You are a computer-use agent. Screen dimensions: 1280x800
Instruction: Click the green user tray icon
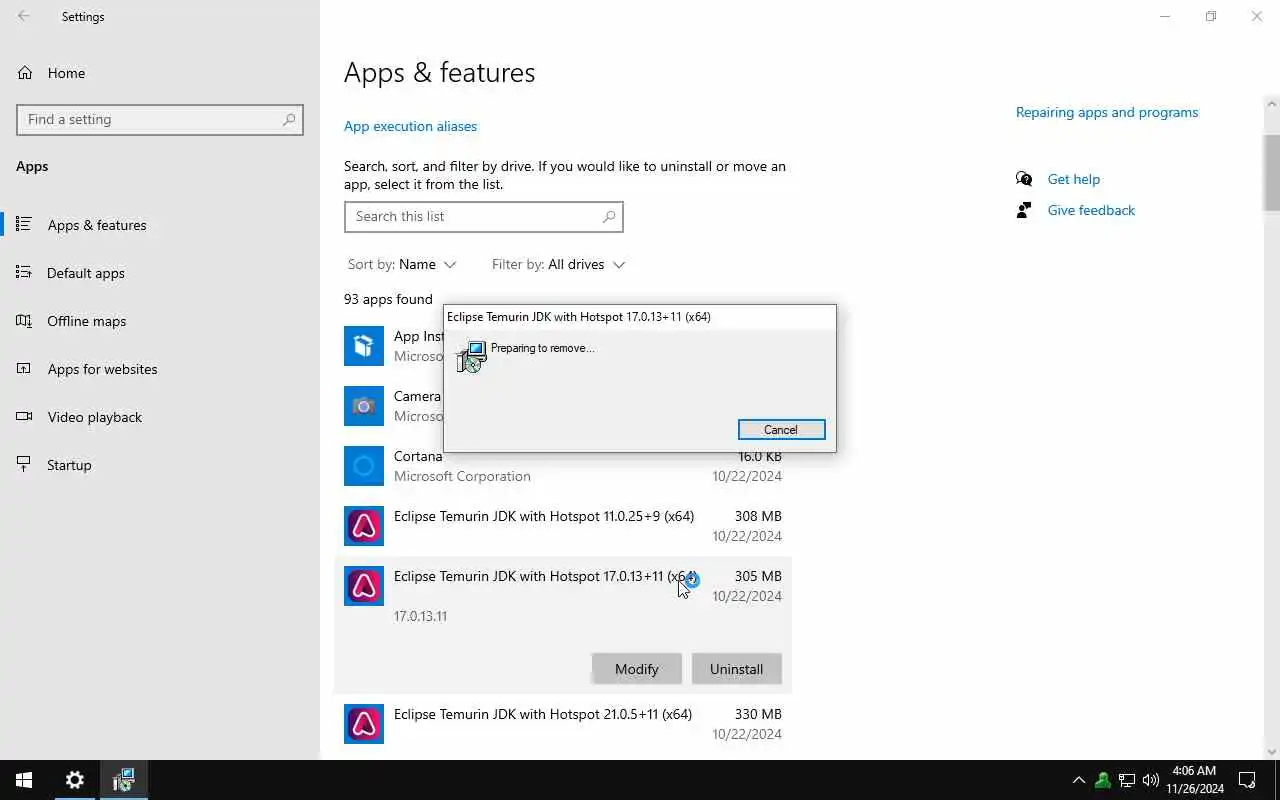point(1103,780)
